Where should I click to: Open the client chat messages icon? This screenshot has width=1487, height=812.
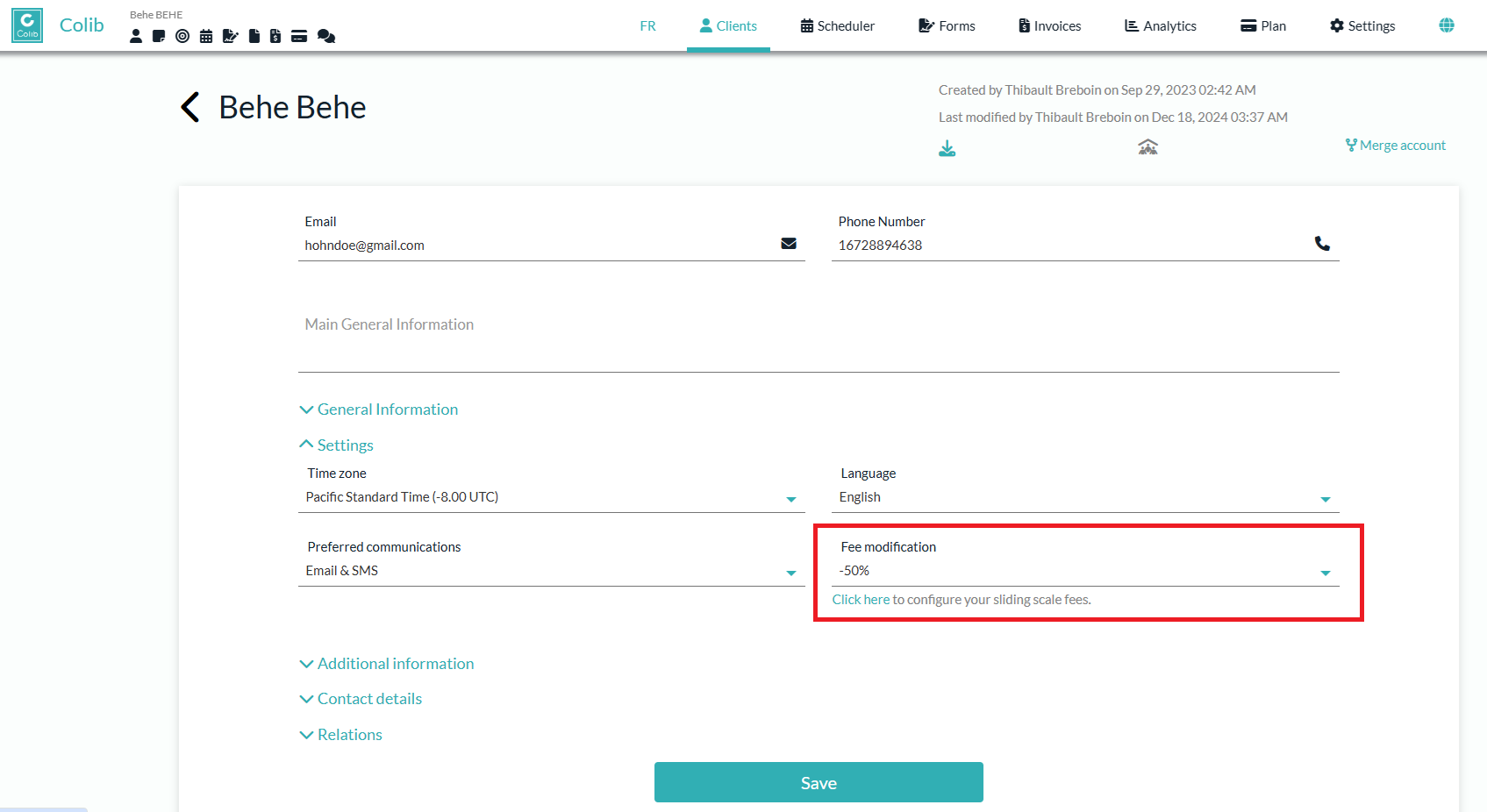326,36
